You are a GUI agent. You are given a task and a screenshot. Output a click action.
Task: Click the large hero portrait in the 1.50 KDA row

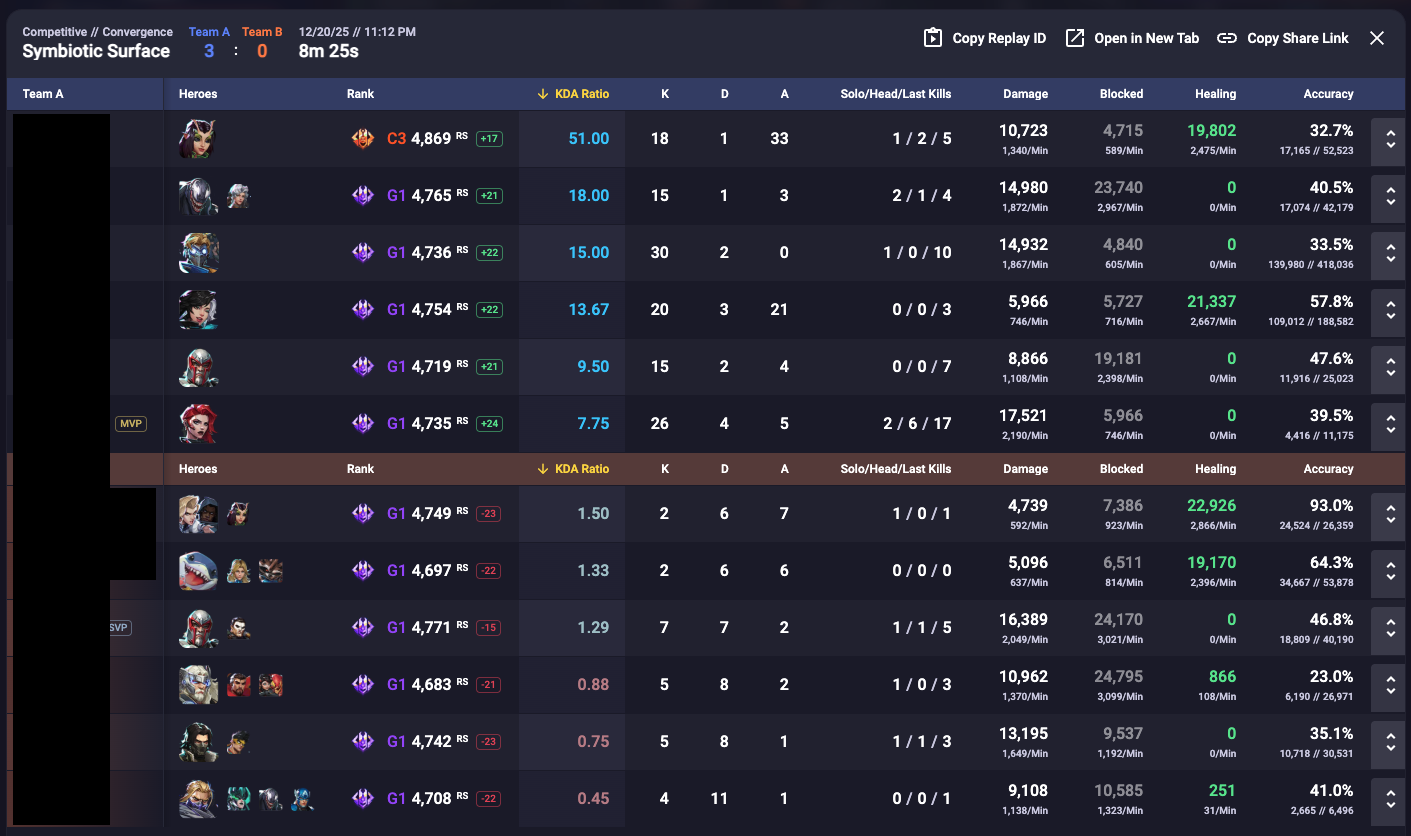click(x=198, y=514)
